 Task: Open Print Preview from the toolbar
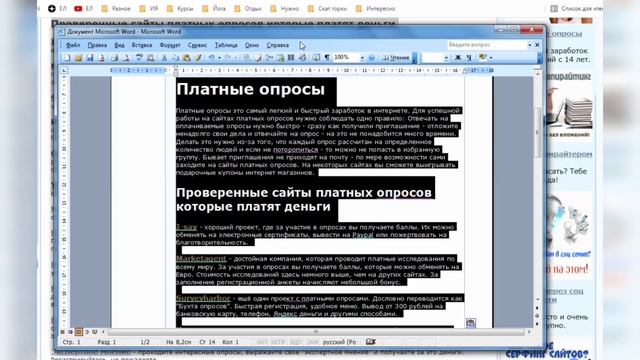pos(126,58)
